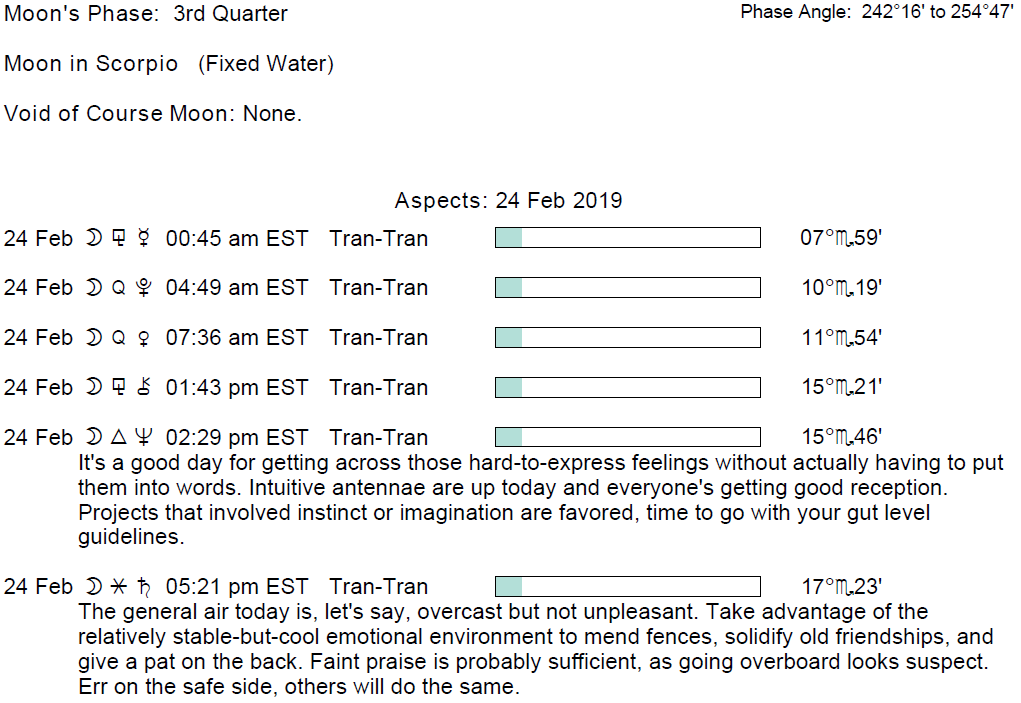Click the Saturn glyph in the 05:21 pm aspect
Viewport: 1021px width, 703px height.
144,586
